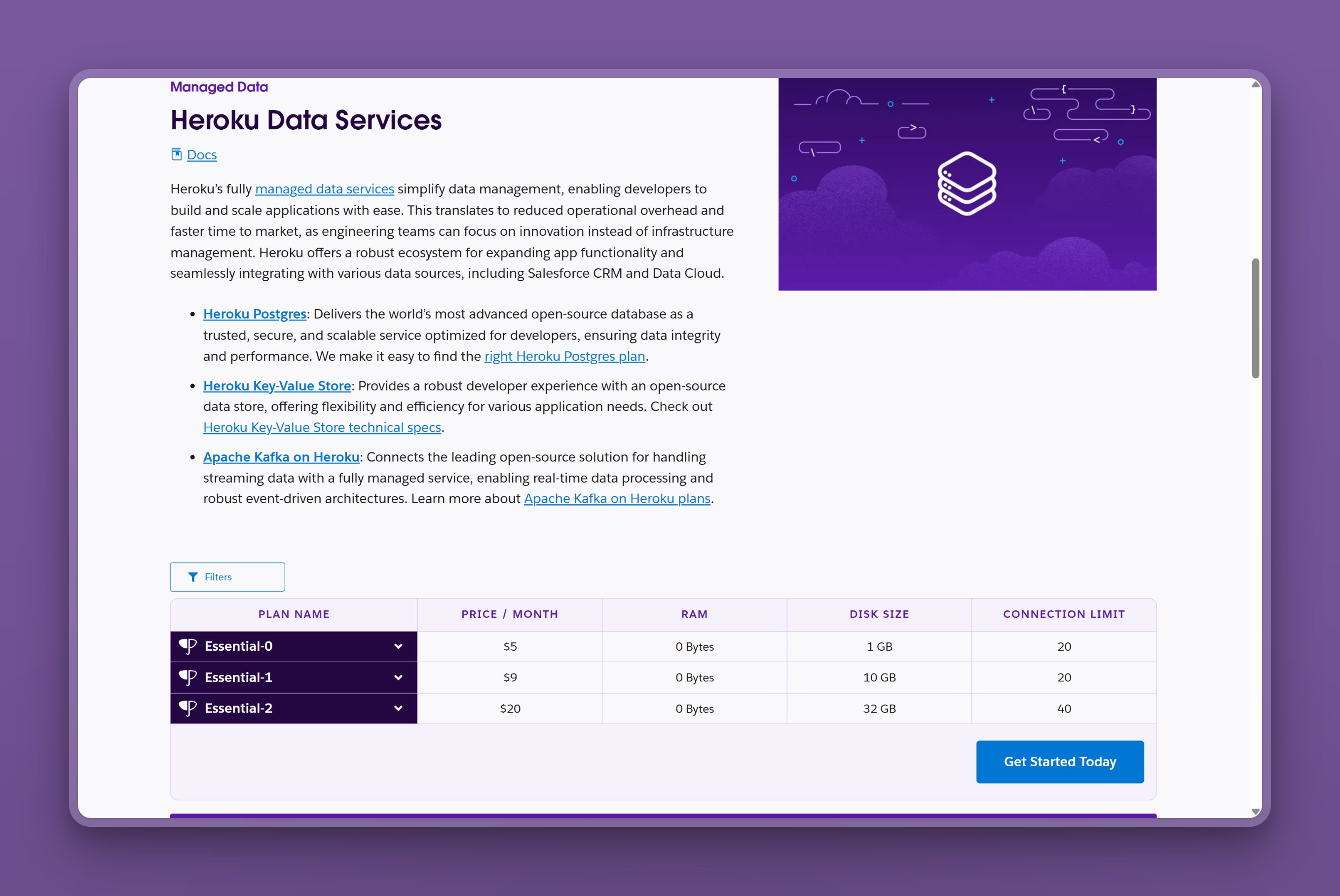Click the 10 GB disk size cell

tap(879, 678)
